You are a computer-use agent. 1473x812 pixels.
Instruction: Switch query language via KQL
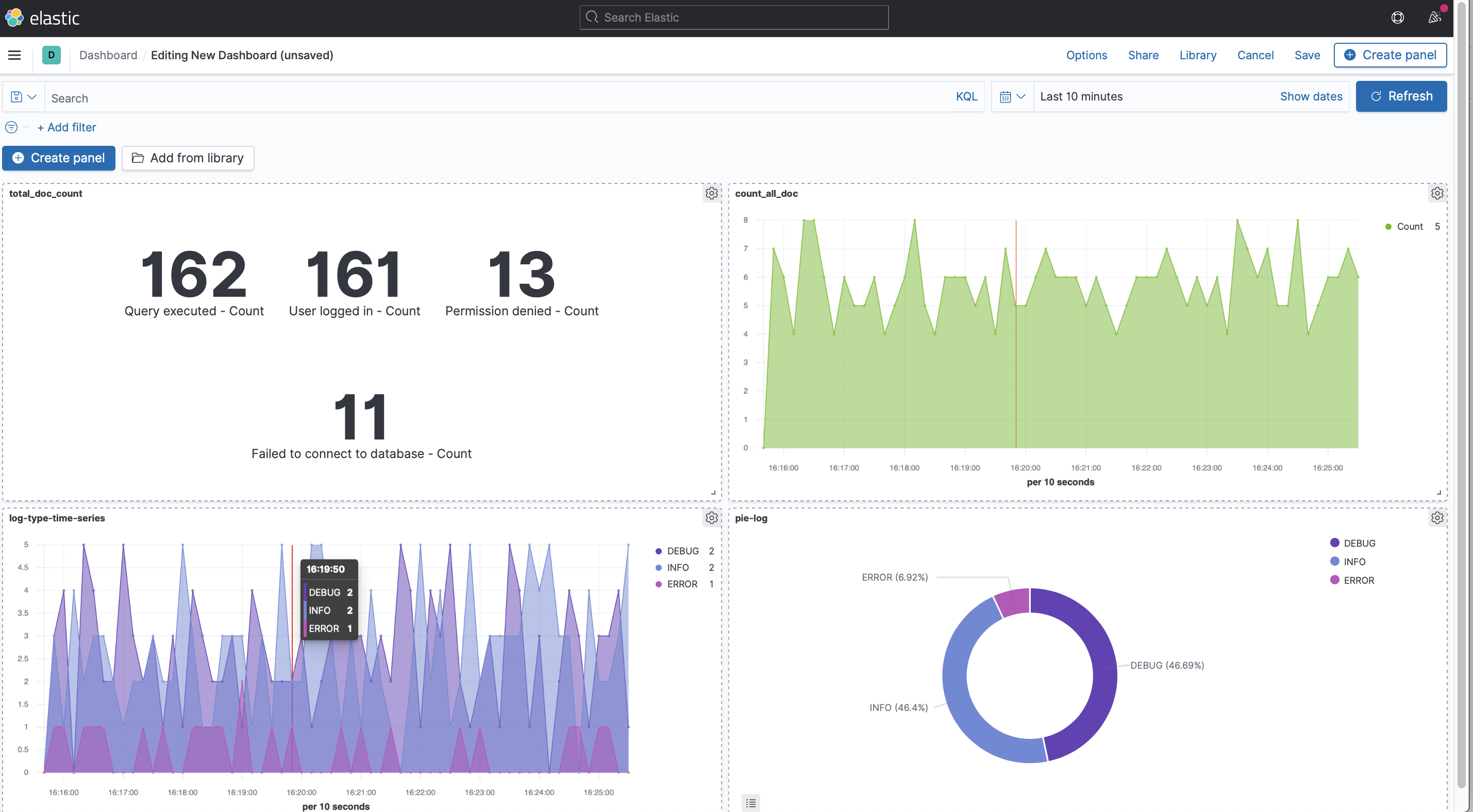tap(966, 97)
